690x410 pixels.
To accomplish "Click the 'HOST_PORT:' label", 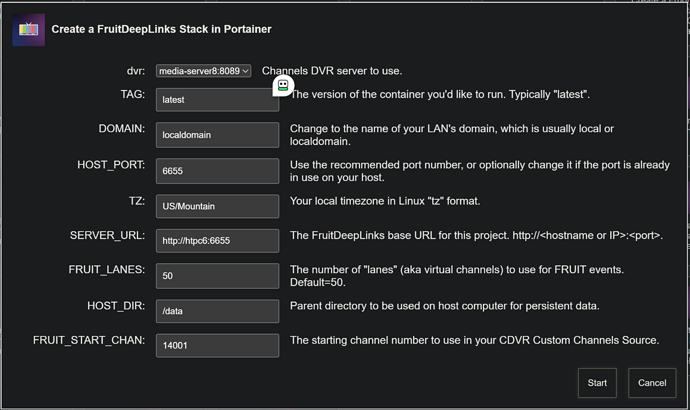I will click(111, 165).
